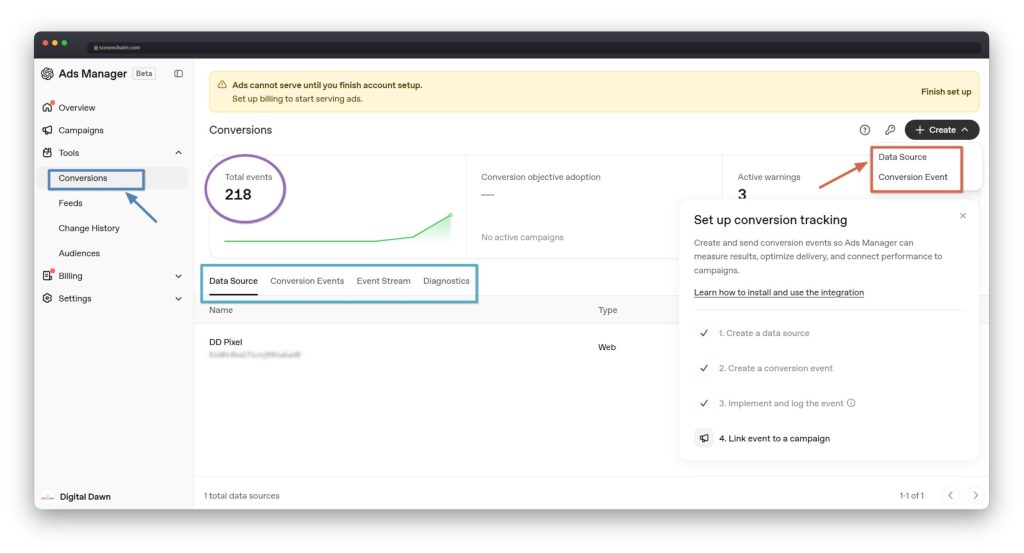The image size is (1024, 553).
Task: Click the Beta badge
Action: point(144,73)
